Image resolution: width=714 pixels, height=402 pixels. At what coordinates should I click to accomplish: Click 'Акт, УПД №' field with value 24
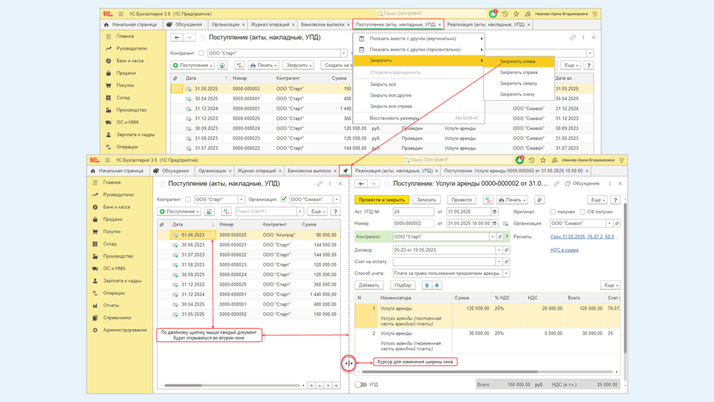tap(413, 212)
